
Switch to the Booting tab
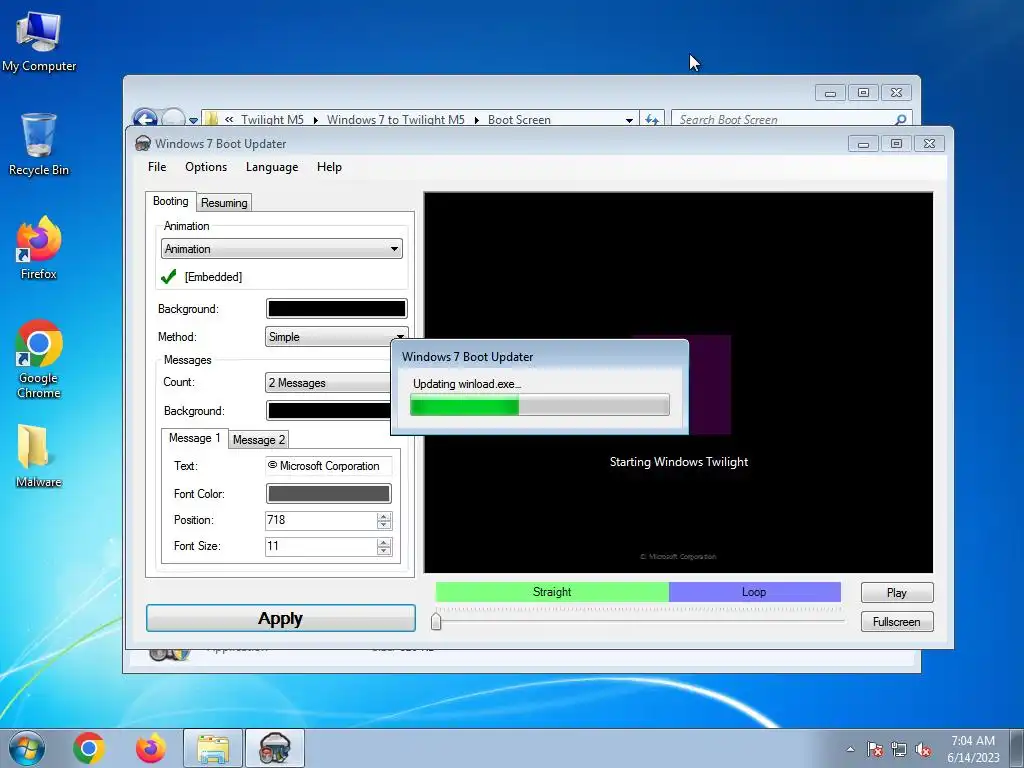tap(170, 201)
